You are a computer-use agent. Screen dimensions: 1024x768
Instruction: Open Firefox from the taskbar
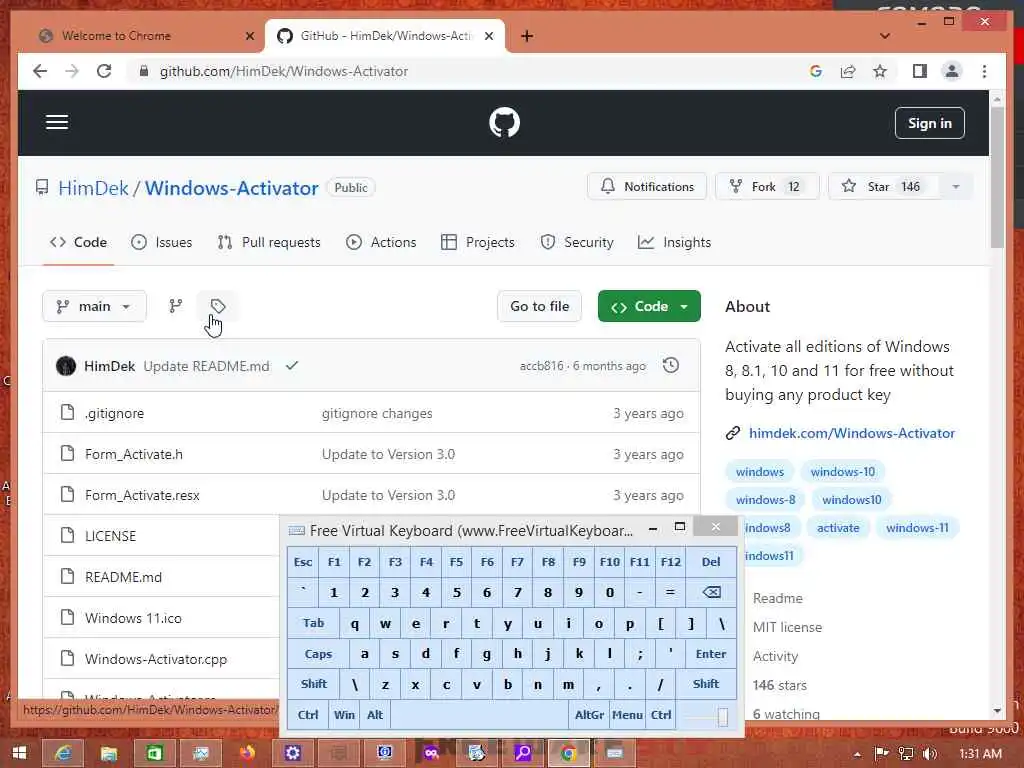pyautogui.click(x=247, y=753)
